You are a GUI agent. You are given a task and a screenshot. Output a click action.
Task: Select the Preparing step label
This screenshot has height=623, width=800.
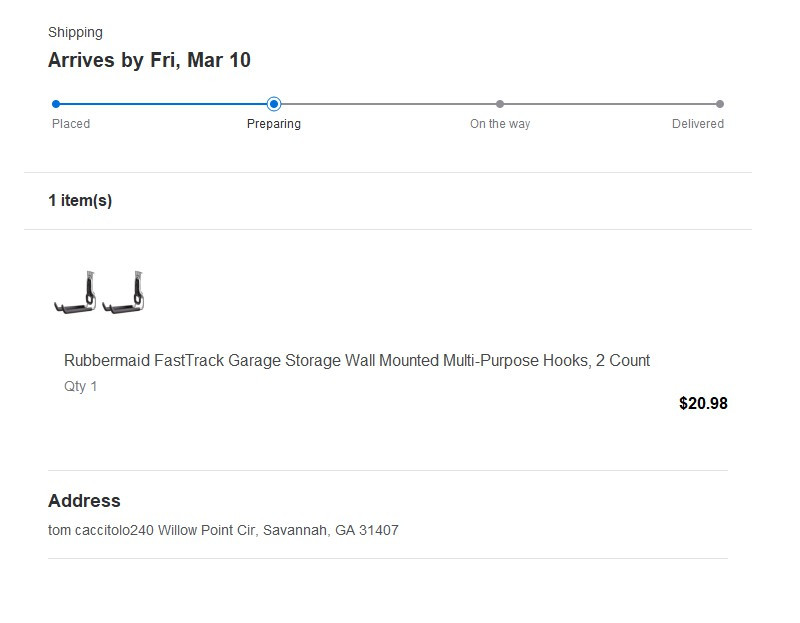(x=274, y=124)
